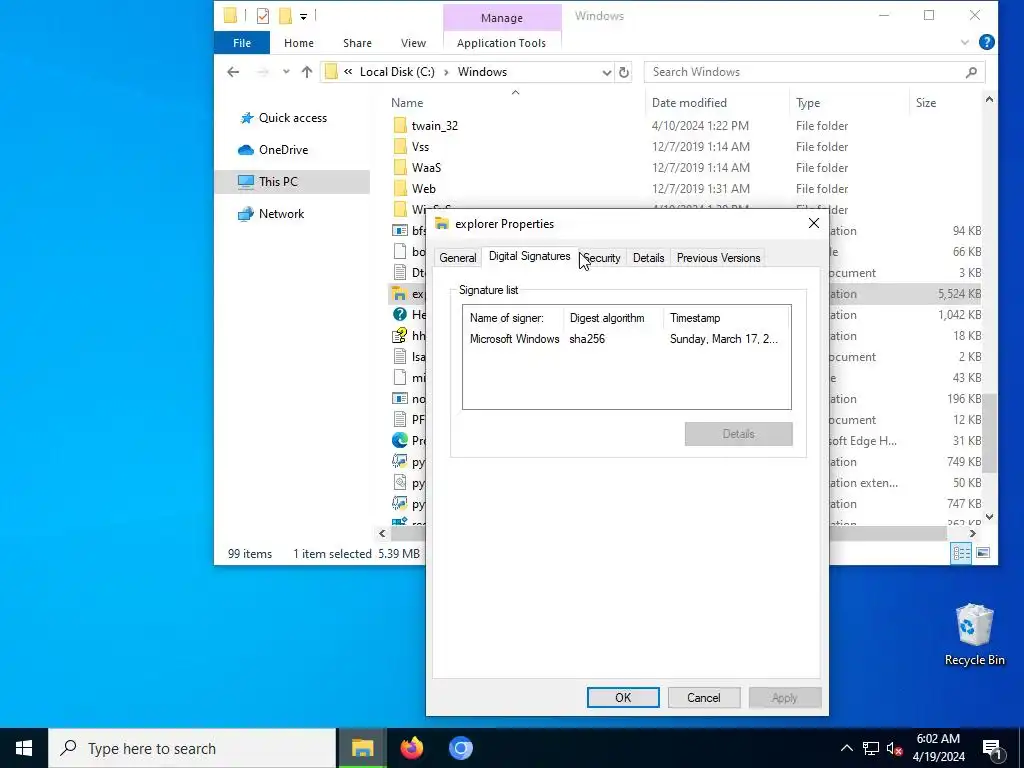1024x768 pixels.
Task: Select the twain_32 folder
Action: pos(434,125)
